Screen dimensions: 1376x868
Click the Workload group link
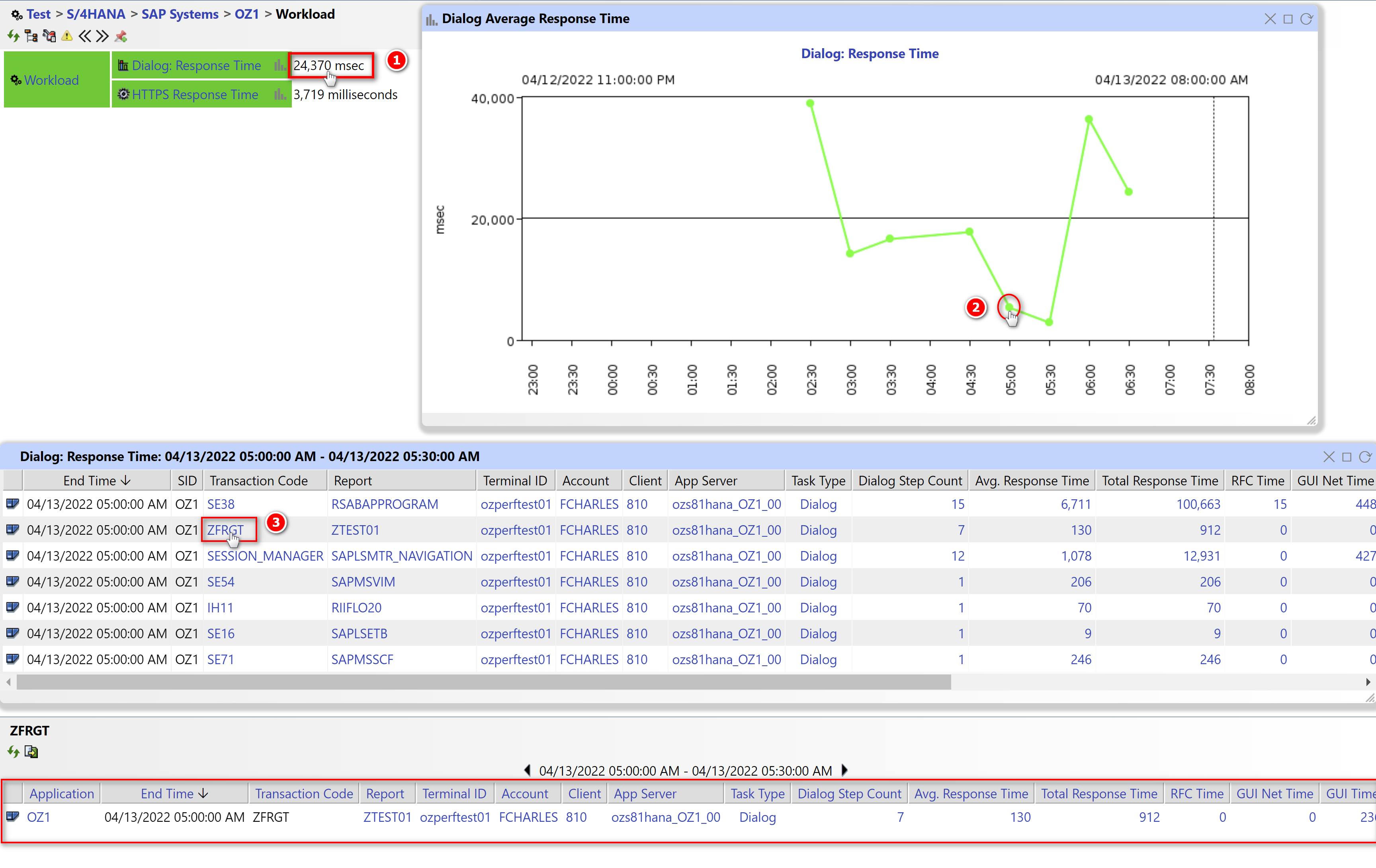point(51,80)
